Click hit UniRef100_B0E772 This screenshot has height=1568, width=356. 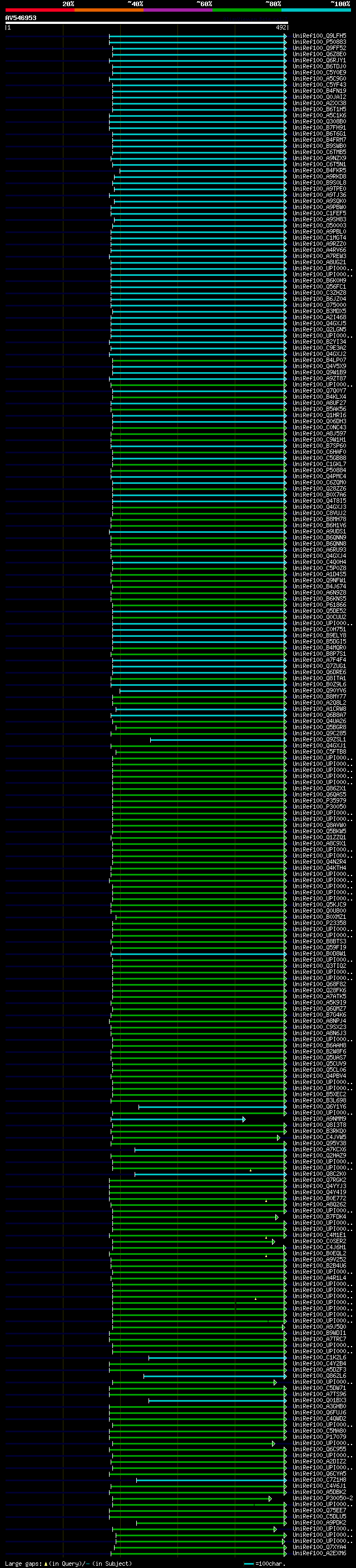[319, 1199]
